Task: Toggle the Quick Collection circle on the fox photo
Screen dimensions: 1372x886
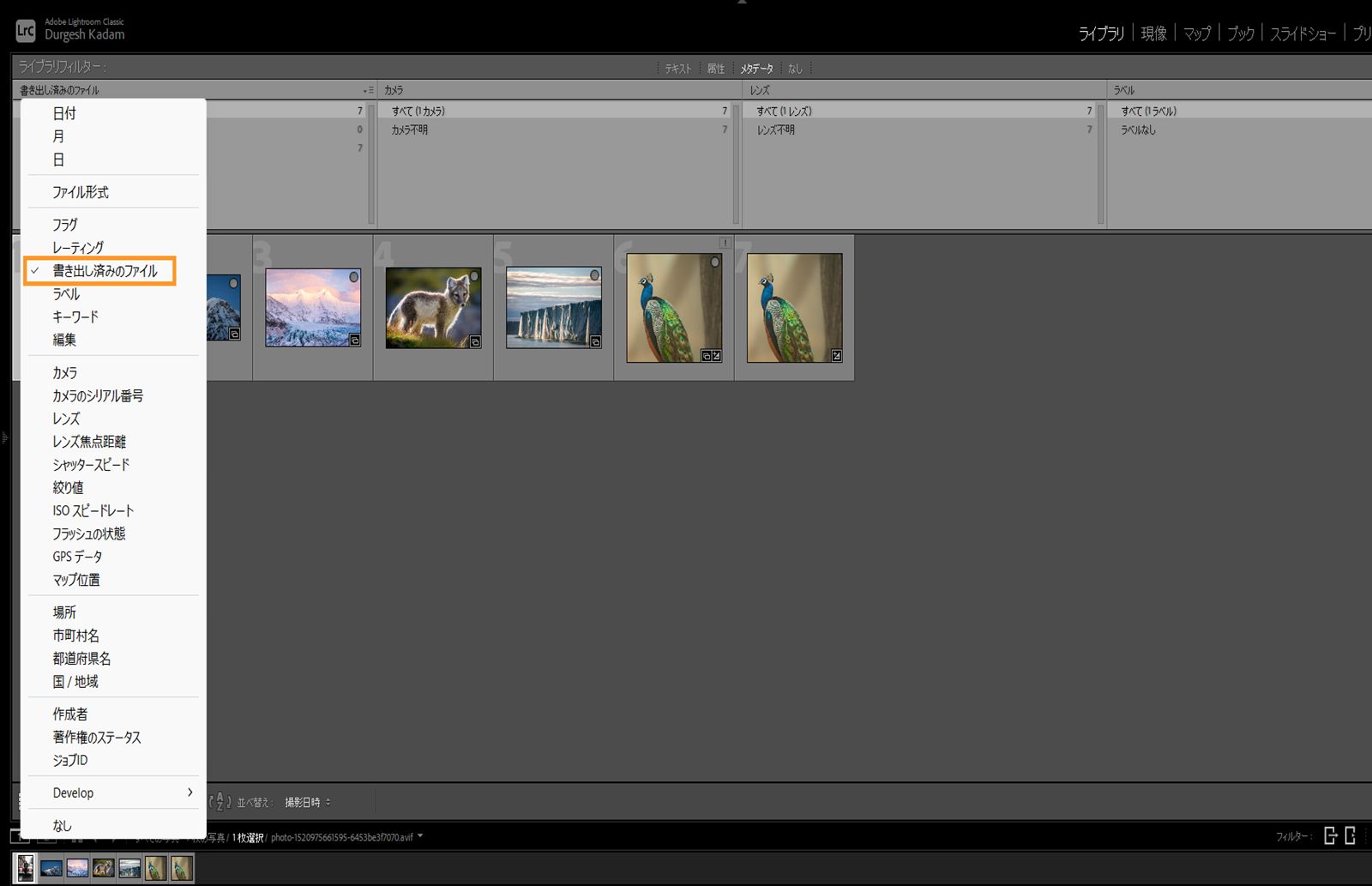Action: pyautogui.click(x=473, y=276)
